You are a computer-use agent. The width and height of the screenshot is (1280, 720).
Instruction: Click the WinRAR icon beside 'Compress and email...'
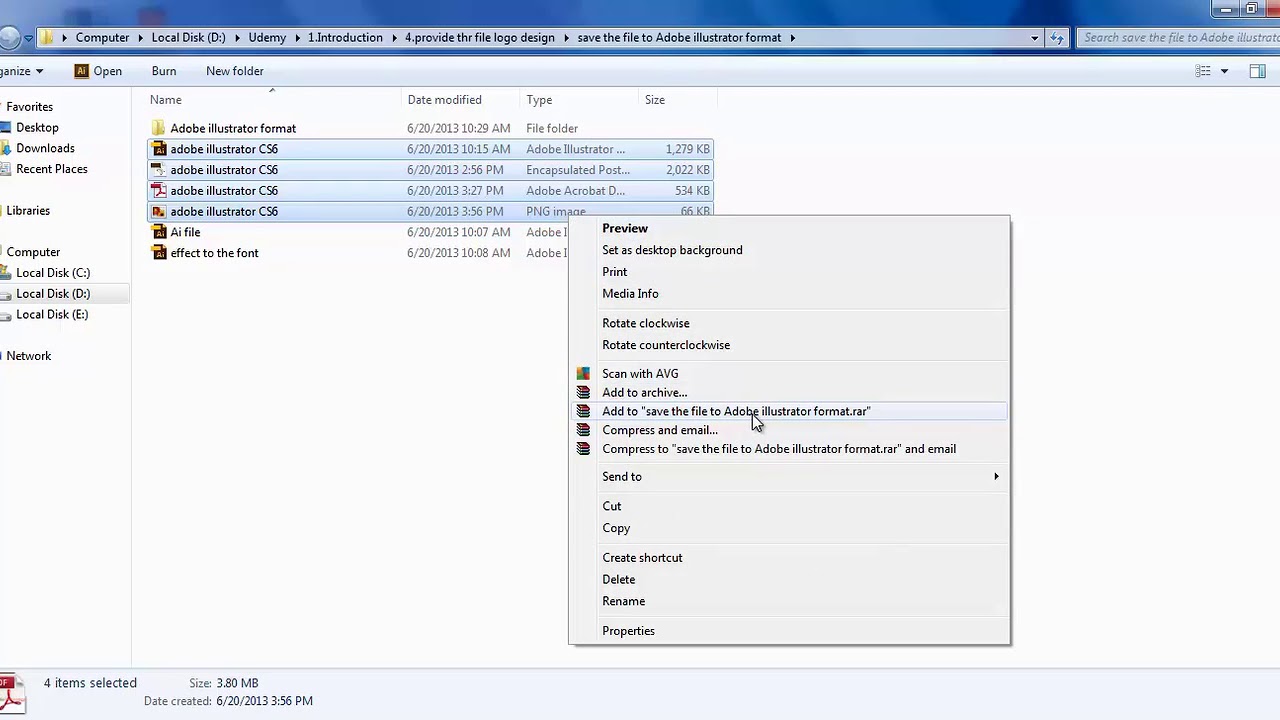coord(583,430)
